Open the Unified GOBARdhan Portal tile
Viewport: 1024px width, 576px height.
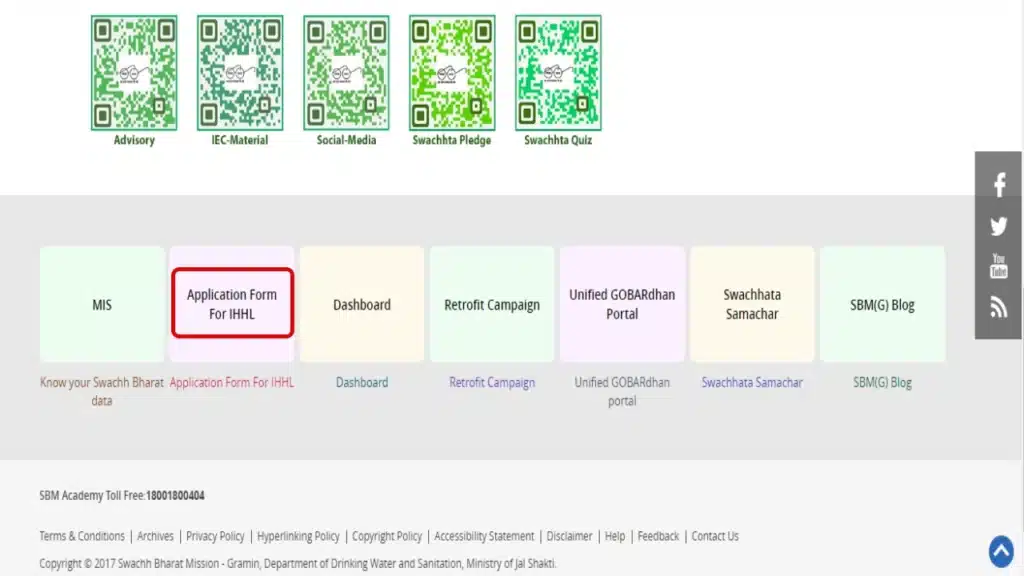point(622,304)
